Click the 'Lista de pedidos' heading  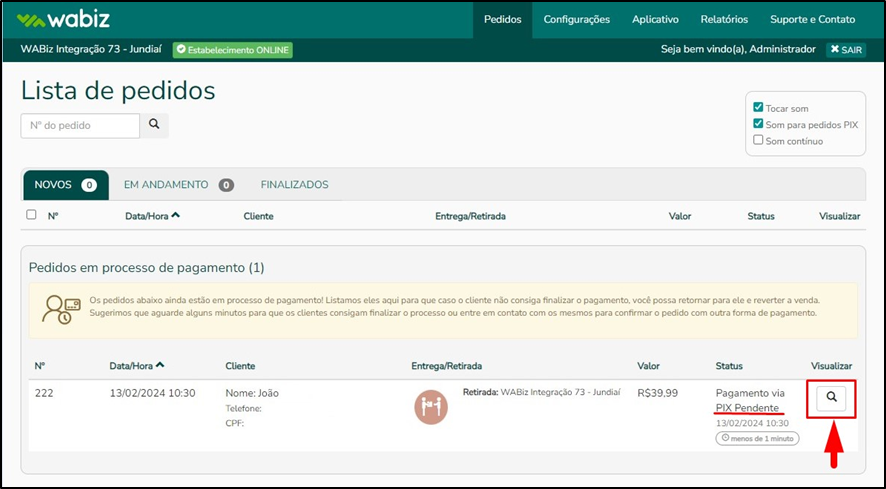pos(118,90)
